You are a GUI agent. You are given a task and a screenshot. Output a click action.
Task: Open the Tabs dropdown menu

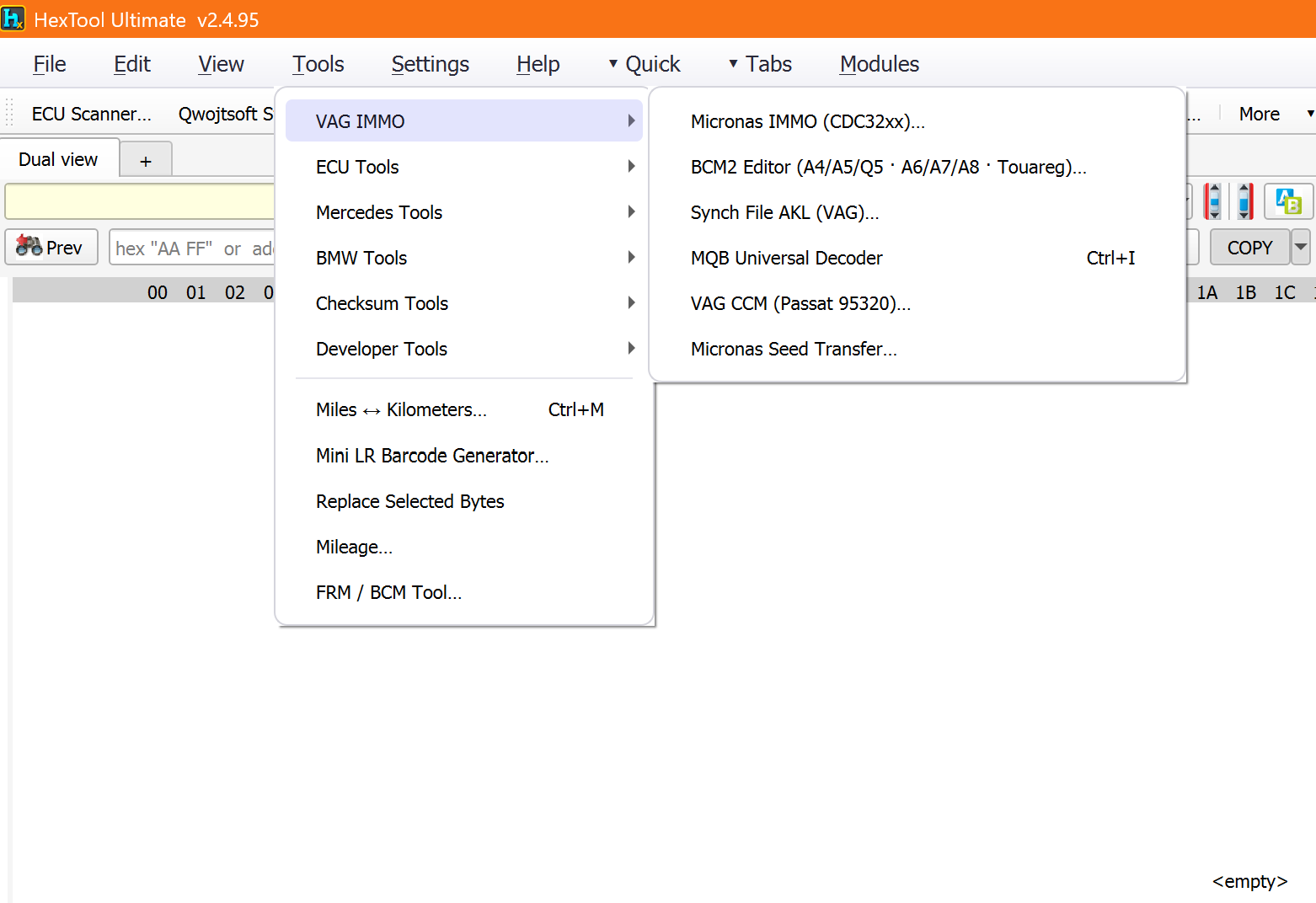tap(760, 64)
